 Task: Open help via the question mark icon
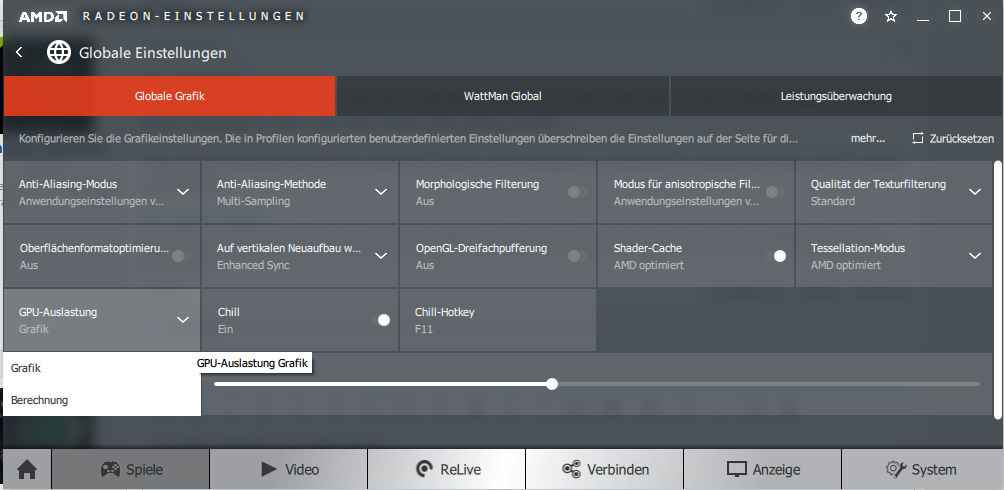click(x=859, y=16)
